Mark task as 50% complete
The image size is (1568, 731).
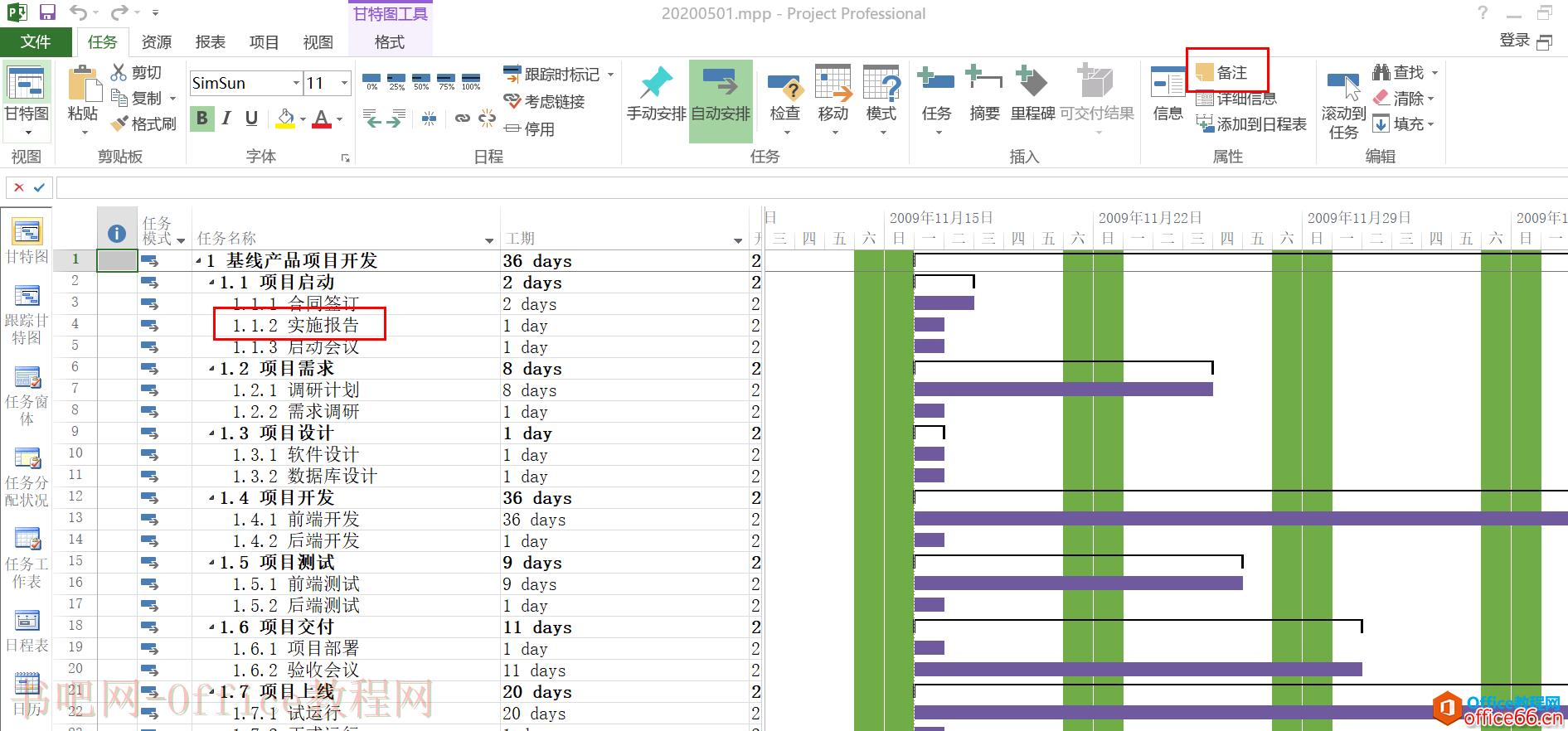click(421, 81)
